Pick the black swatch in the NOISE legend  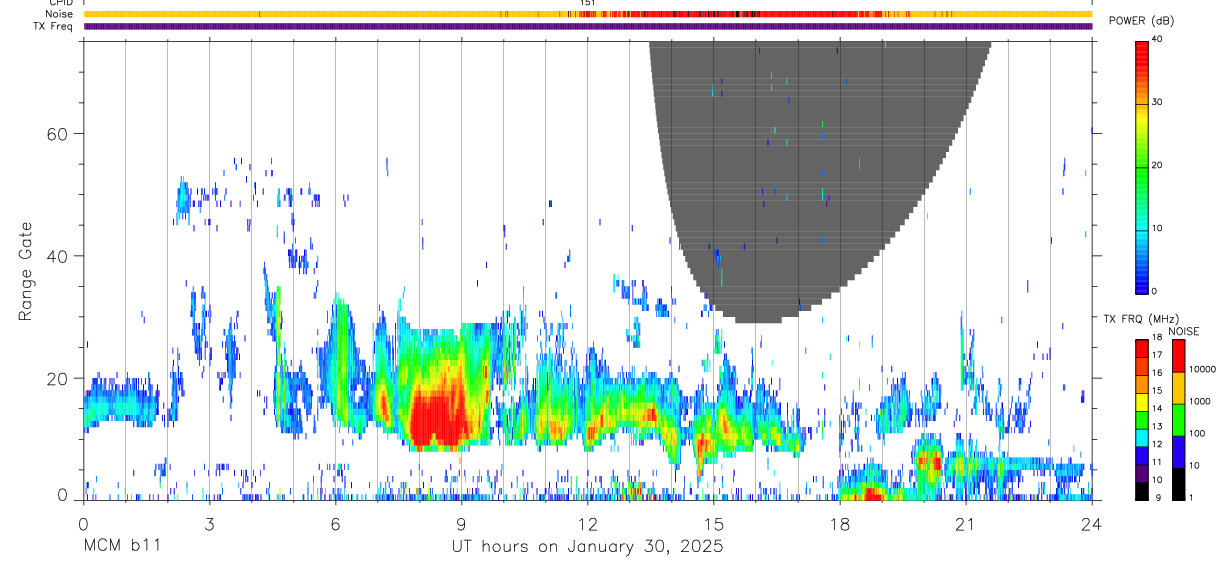coord(1177,484)
